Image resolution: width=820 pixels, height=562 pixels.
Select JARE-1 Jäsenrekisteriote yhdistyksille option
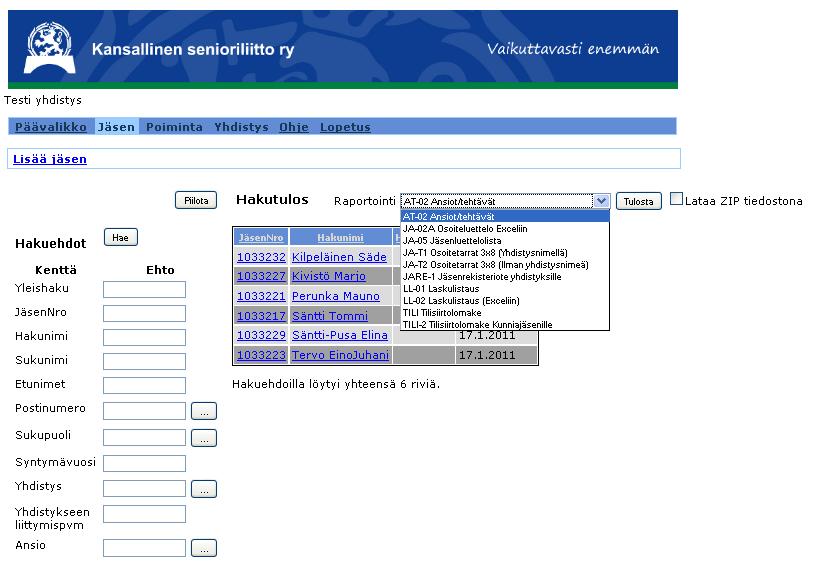505,277
